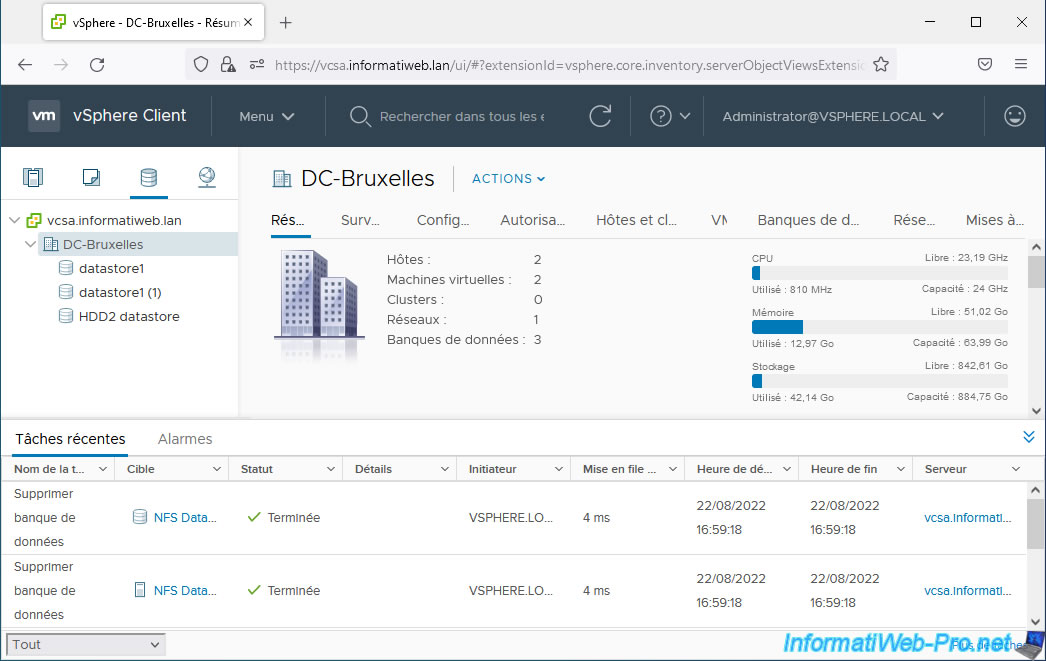Viewport: 1046px width, 661px height.
Task: Click the global search input field
Action: pyautogui.click(x=461, y=116)
